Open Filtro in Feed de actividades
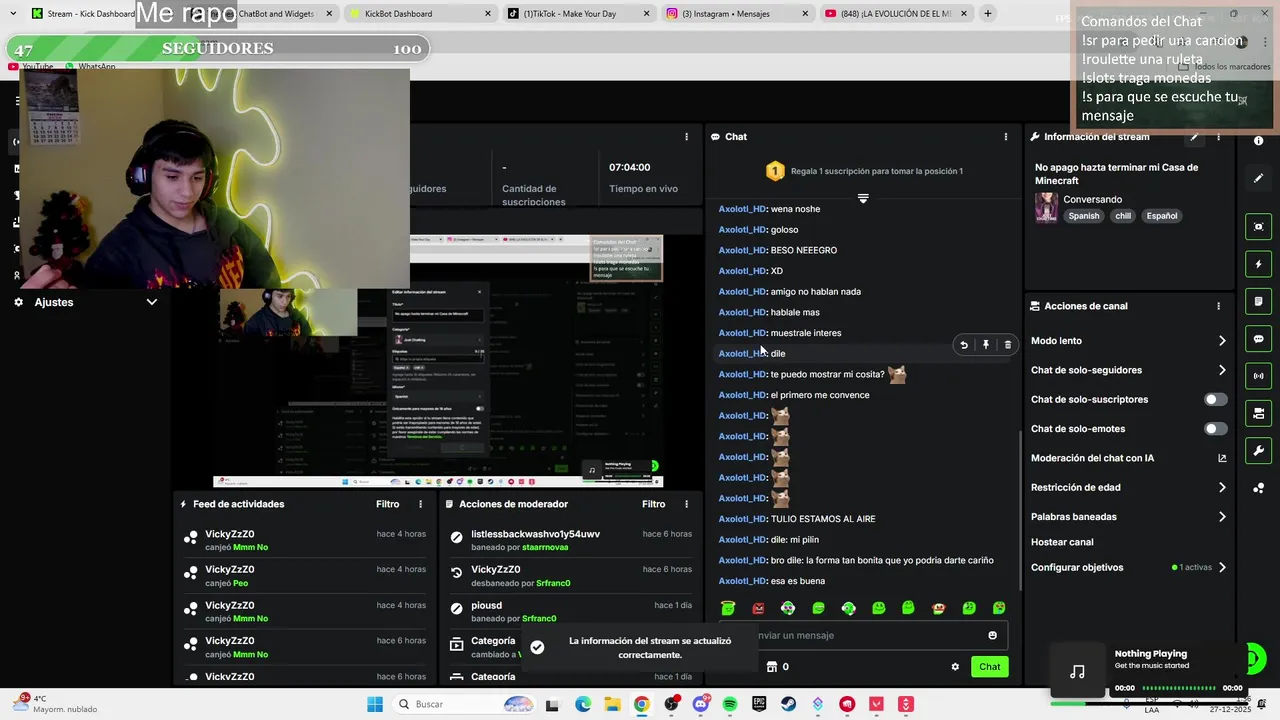1280x720 pixels. 387,505
